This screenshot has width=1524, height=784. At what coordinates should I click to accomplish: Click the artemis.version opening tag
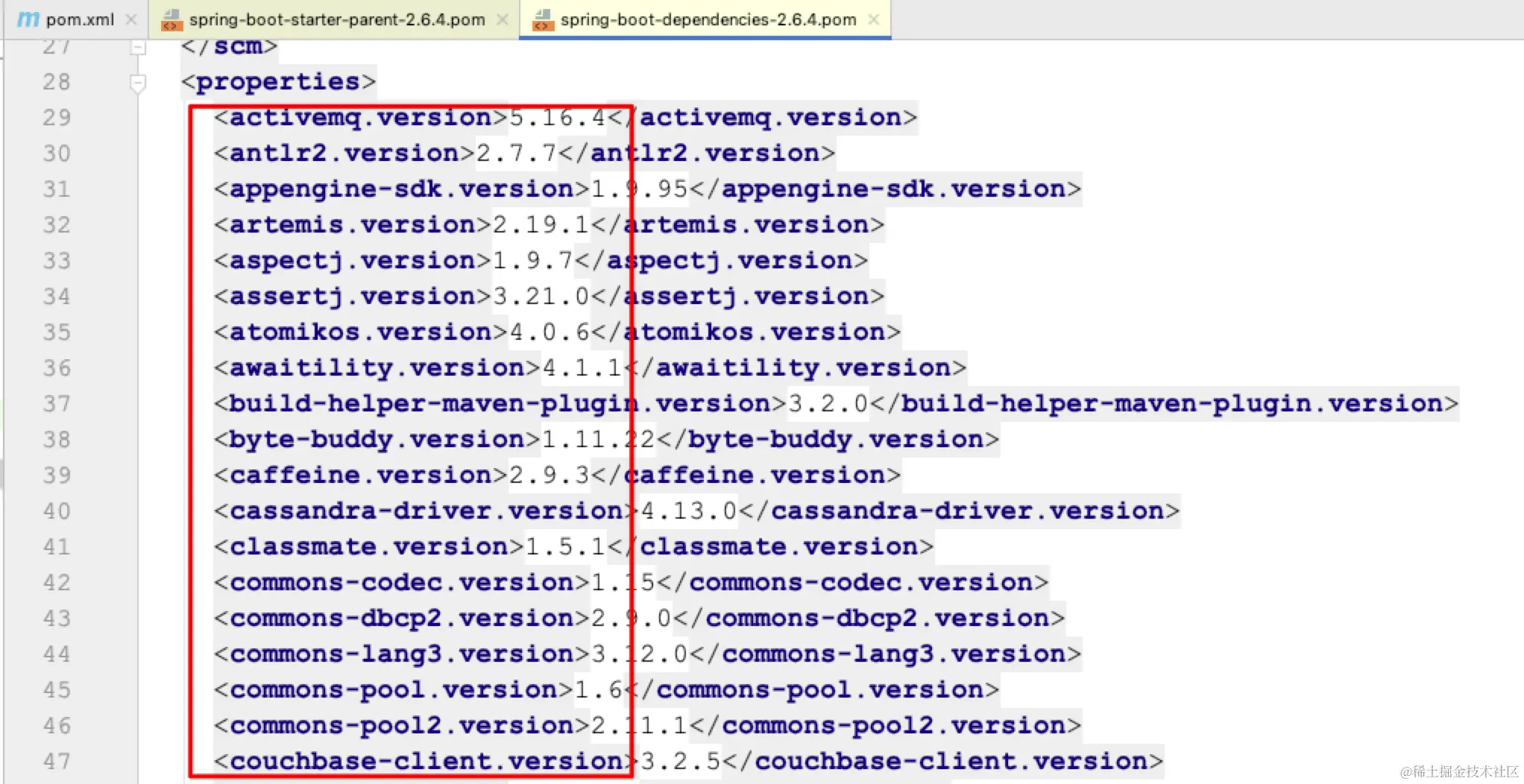click(x=353, y=225)
